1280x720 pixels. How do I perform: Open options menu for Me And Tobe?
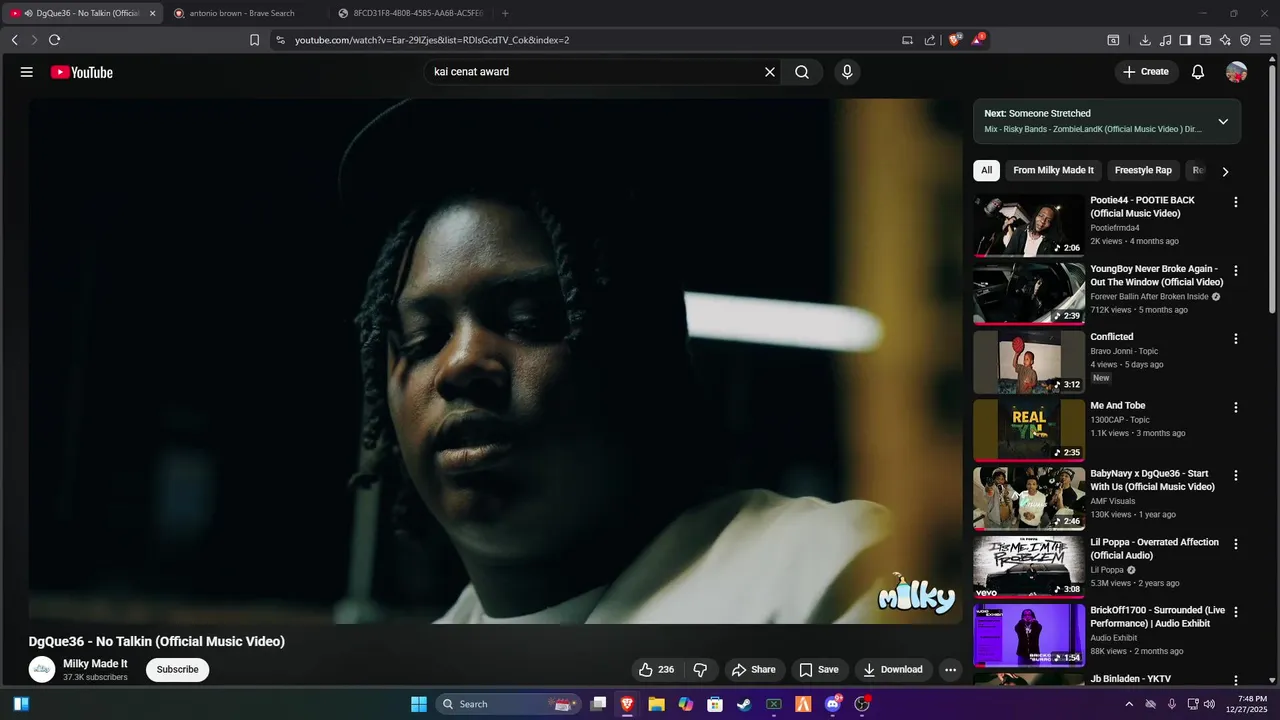click(1236, 408)
